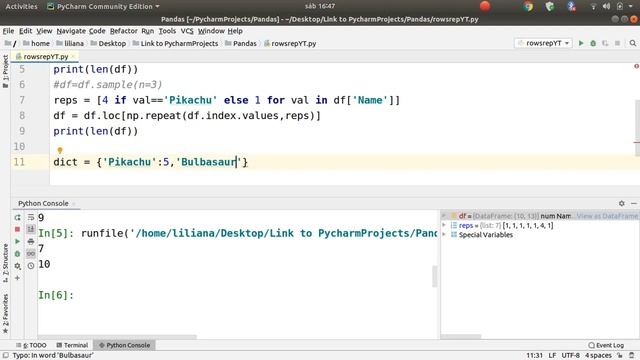
Task: Stop the console with red square
Action: click(18, 229)
